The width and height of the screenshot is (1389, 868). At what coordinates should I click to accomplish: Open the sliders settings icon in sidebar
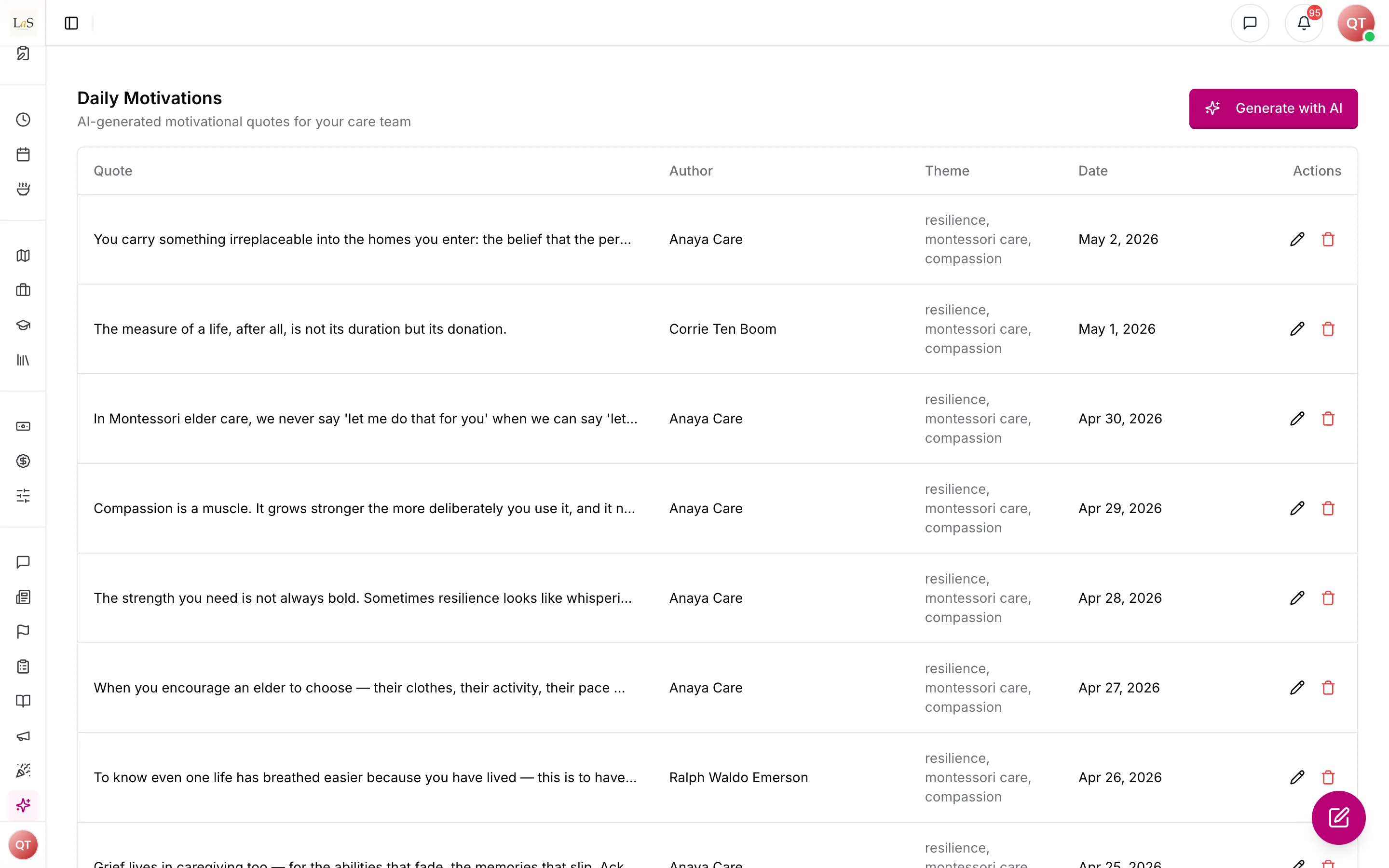23,495
